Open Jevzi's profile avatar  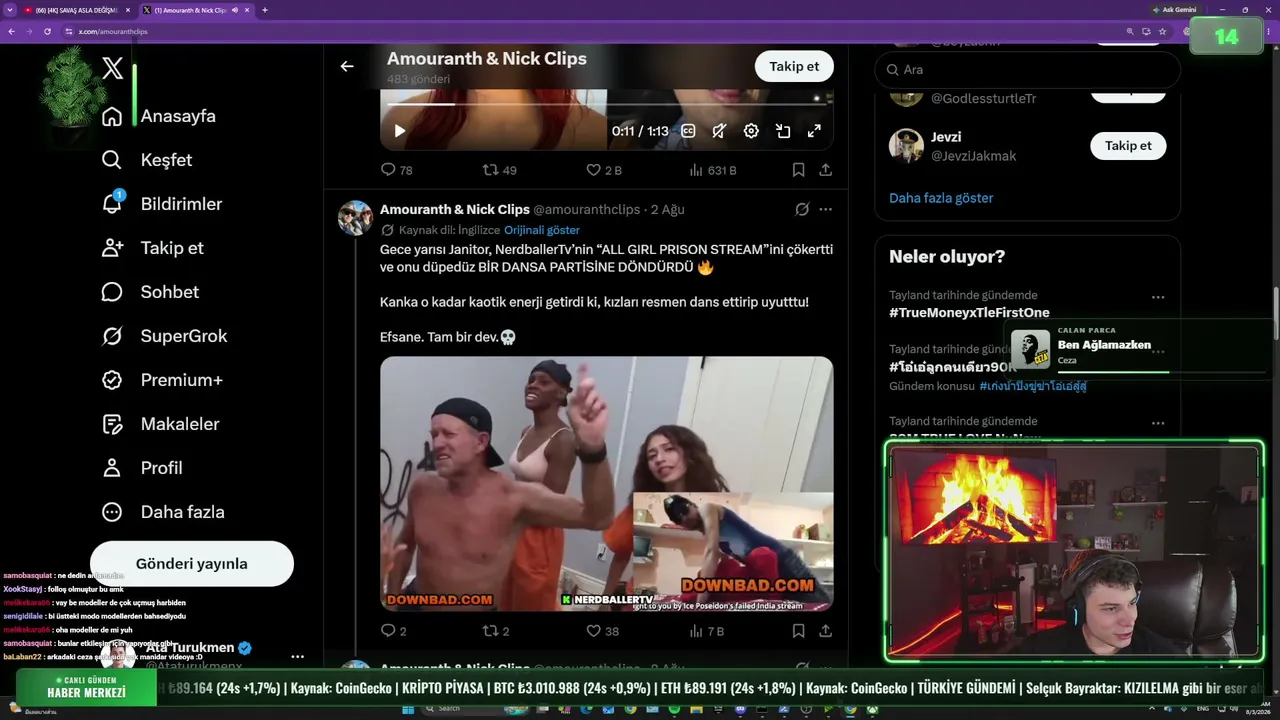[x=906, y=146]
